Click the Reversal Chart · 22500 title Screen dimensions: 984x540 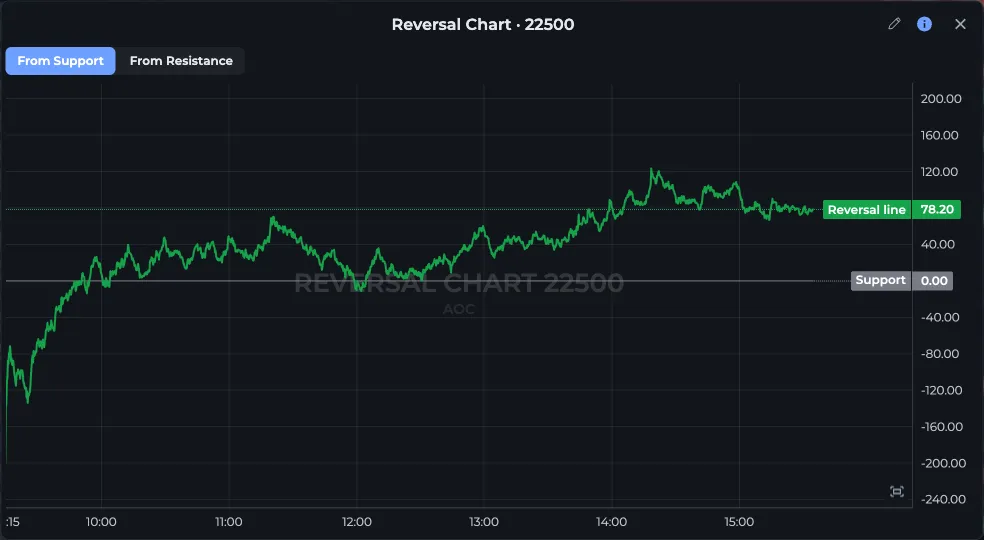tap(483, 24)
